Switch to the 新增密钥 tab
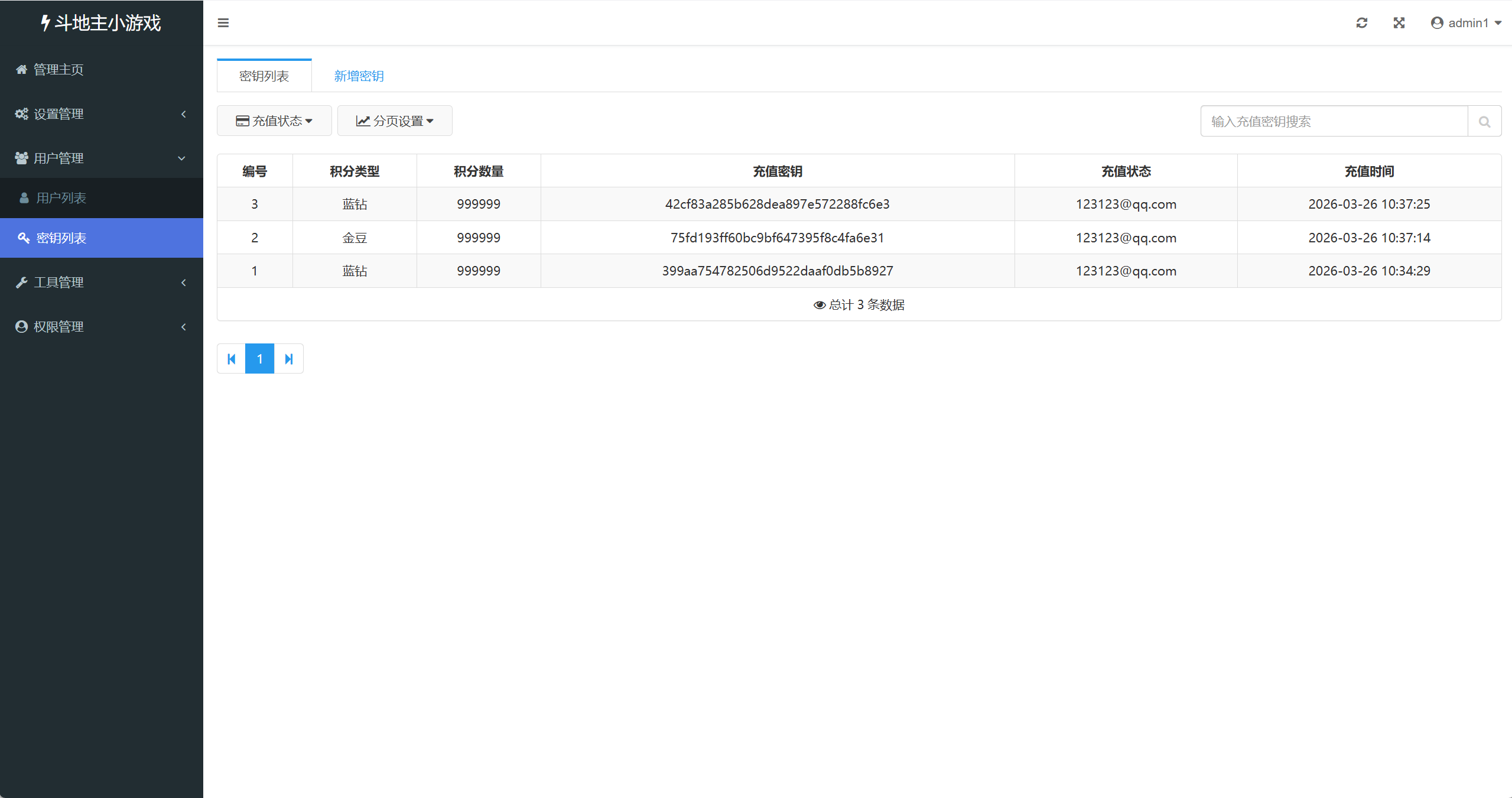This screenshot has height=798, width=1512. tap(358, 75)
